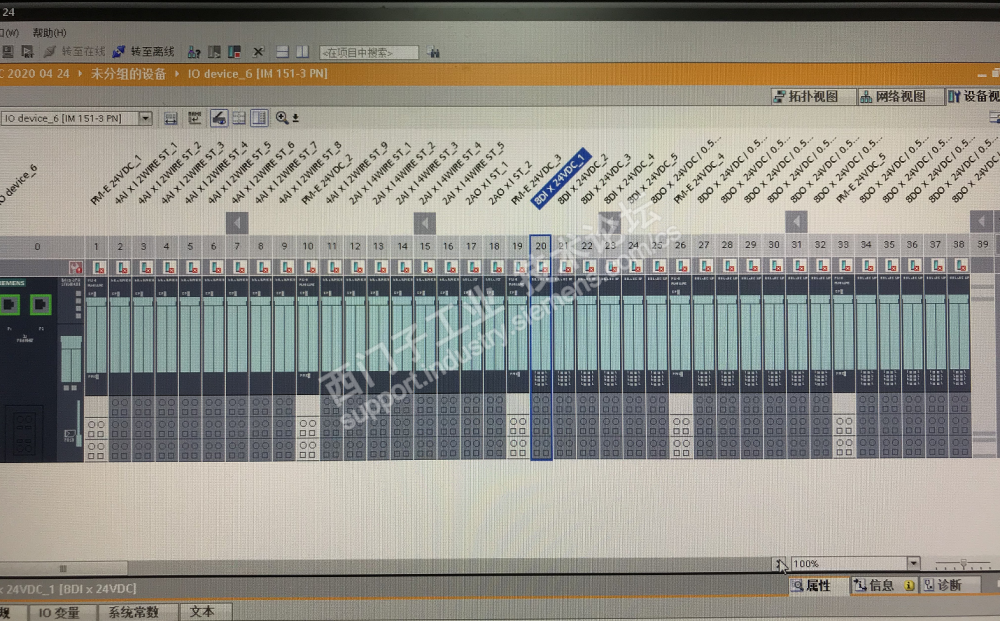
Task: Click the horizontal scrollbar thumb
Action: tap(63, 568)
